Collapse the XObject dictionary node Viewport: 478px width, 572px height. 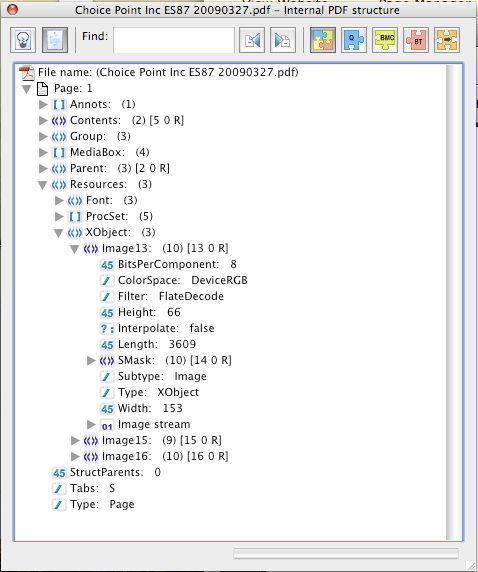coord(59,233)
